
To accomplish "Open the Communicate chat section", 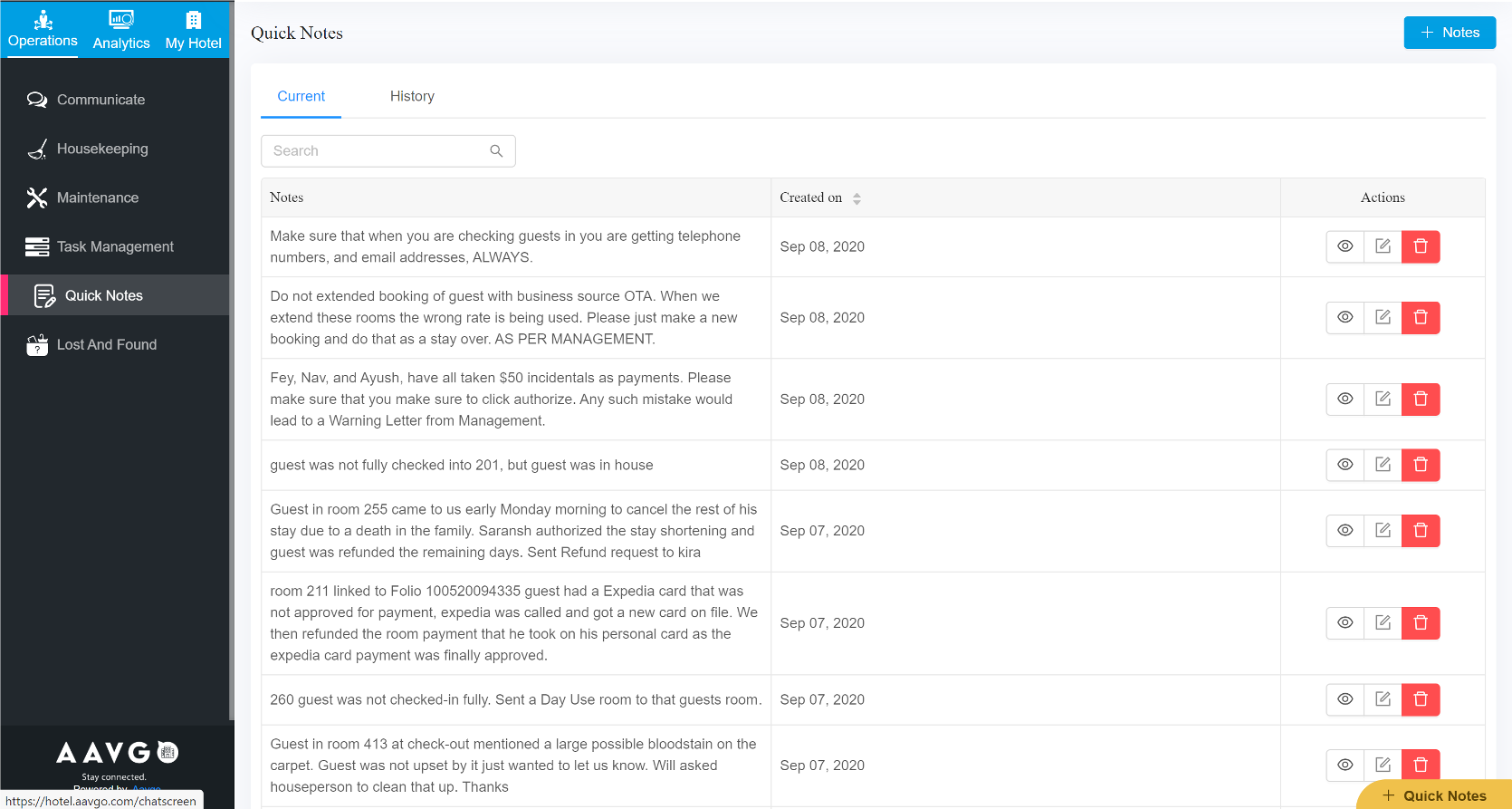I will coord(100,100).
